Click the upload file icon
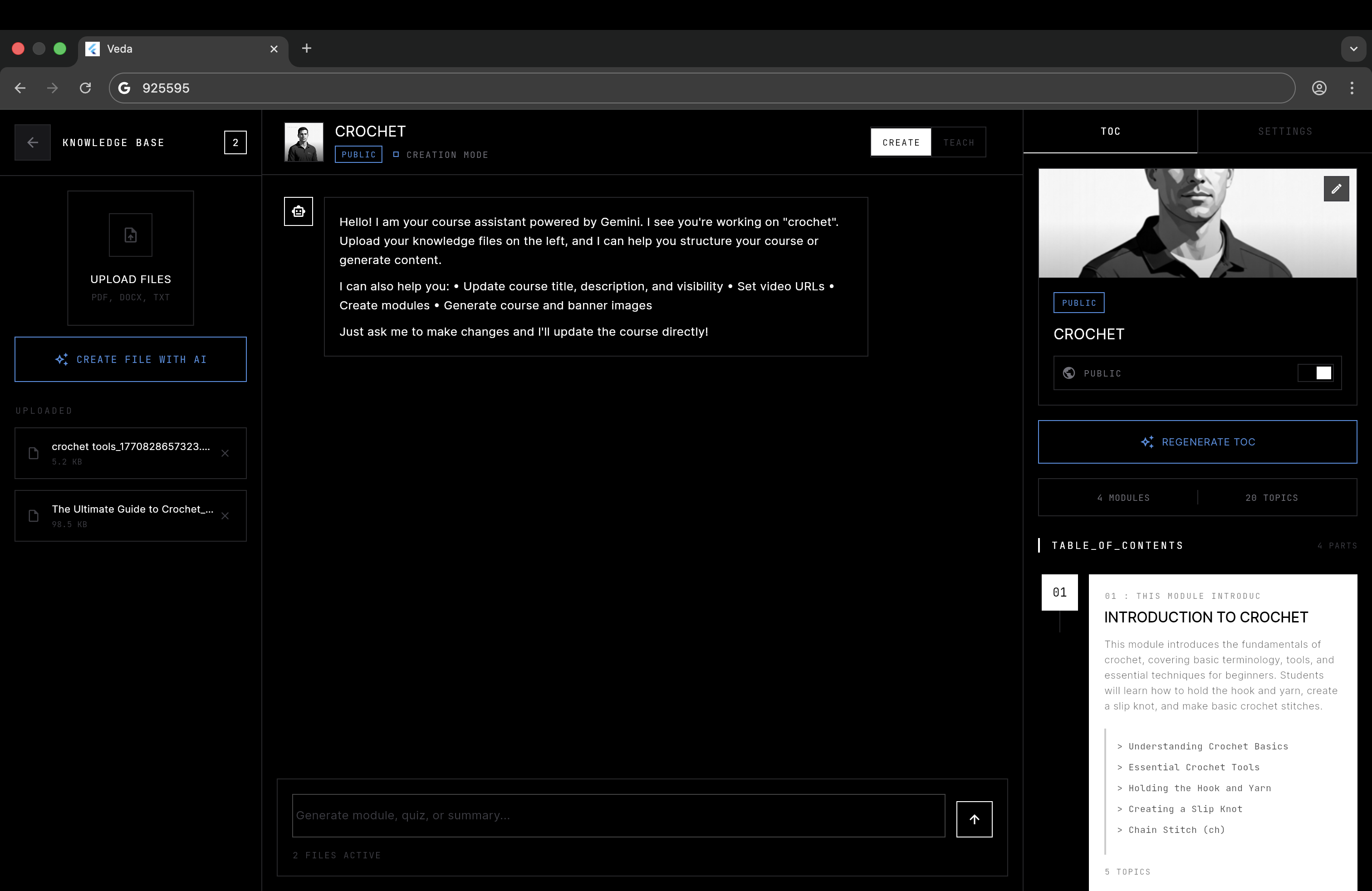The width and height of the screenshot is (1372, 891). point(130,235)
